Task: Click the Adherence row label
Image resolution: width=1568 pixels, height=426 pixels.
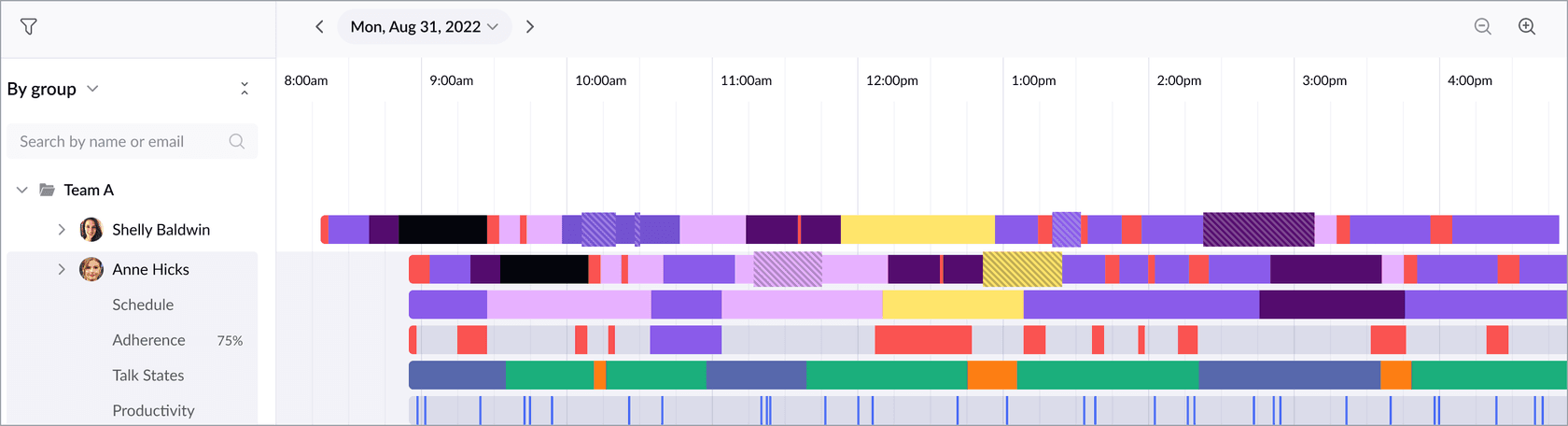Action: pos(148,340)
